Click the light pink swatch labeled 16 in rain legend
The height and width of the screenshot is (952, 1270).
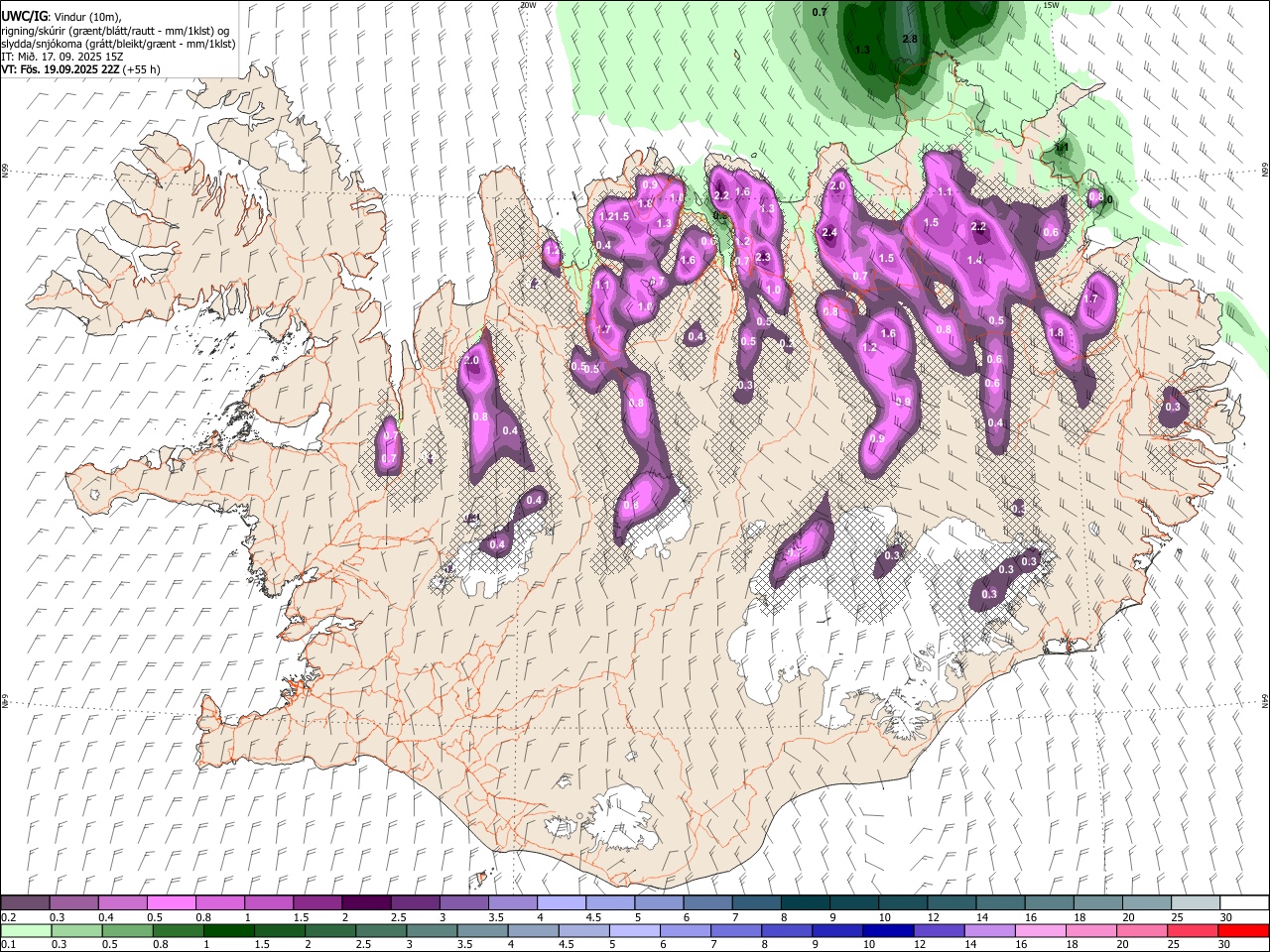1040,930
